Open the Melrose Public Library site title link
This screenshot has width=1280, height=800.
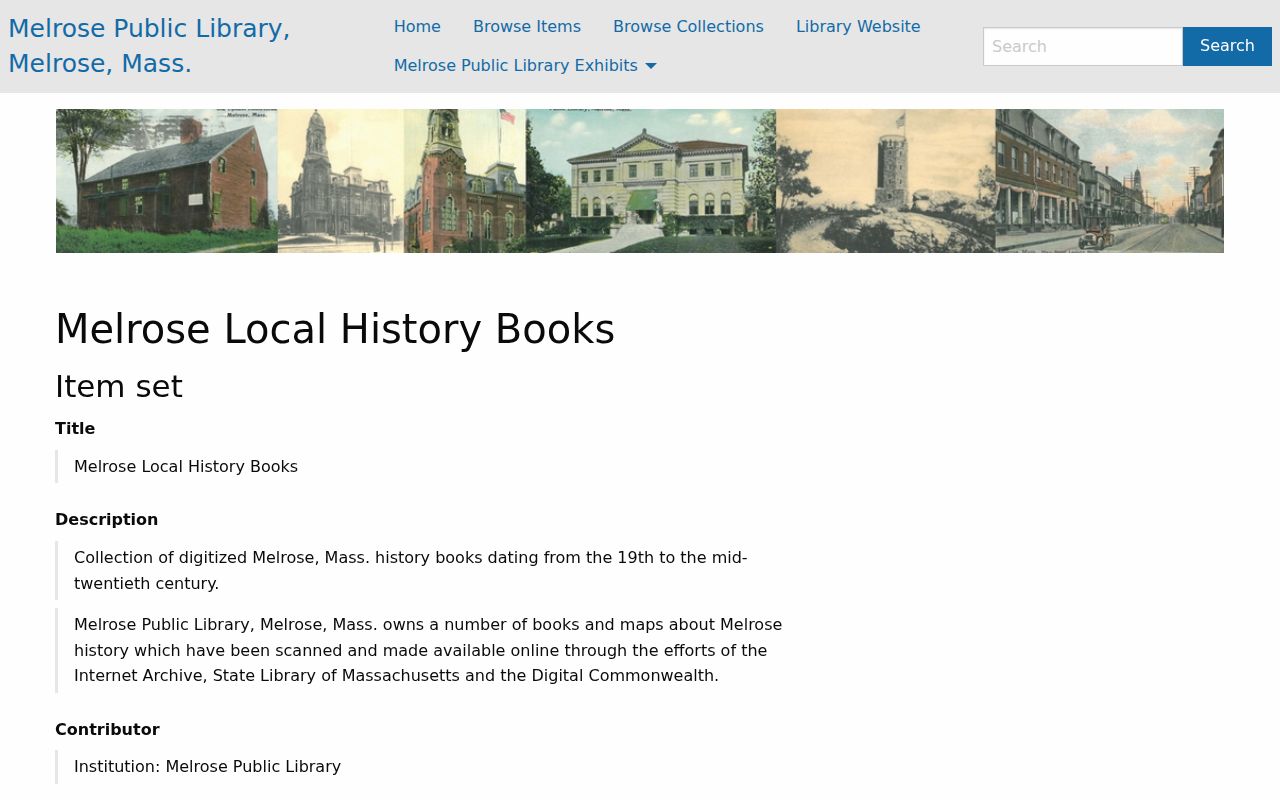click(x=149, y=46)
